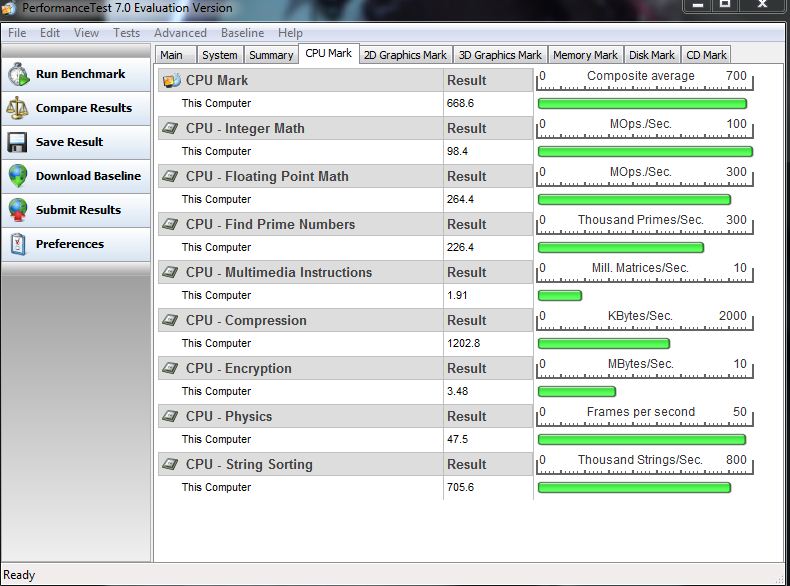Click the Thousand Primes/Sec. scale ruler
This screenshot has width=790, height=586.
coord(645,224)
